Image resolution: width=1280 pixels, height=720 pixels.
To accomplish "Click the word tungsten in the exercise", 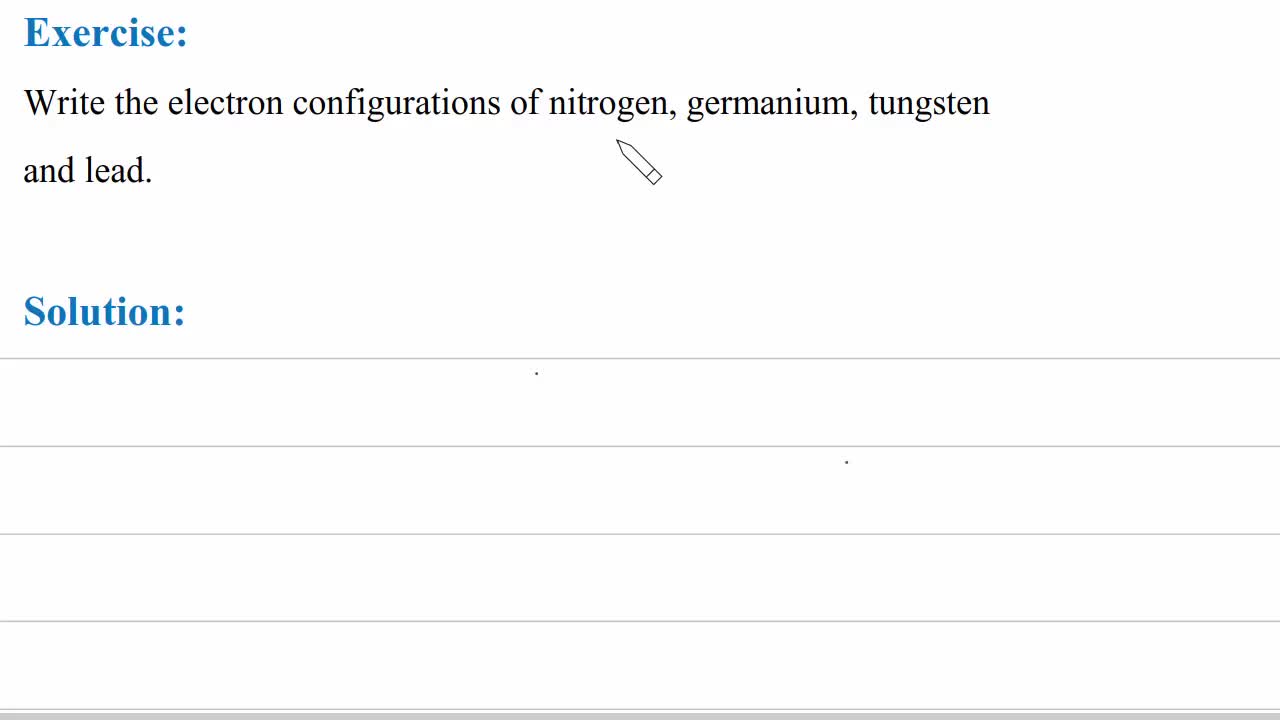I will (928, 103).
